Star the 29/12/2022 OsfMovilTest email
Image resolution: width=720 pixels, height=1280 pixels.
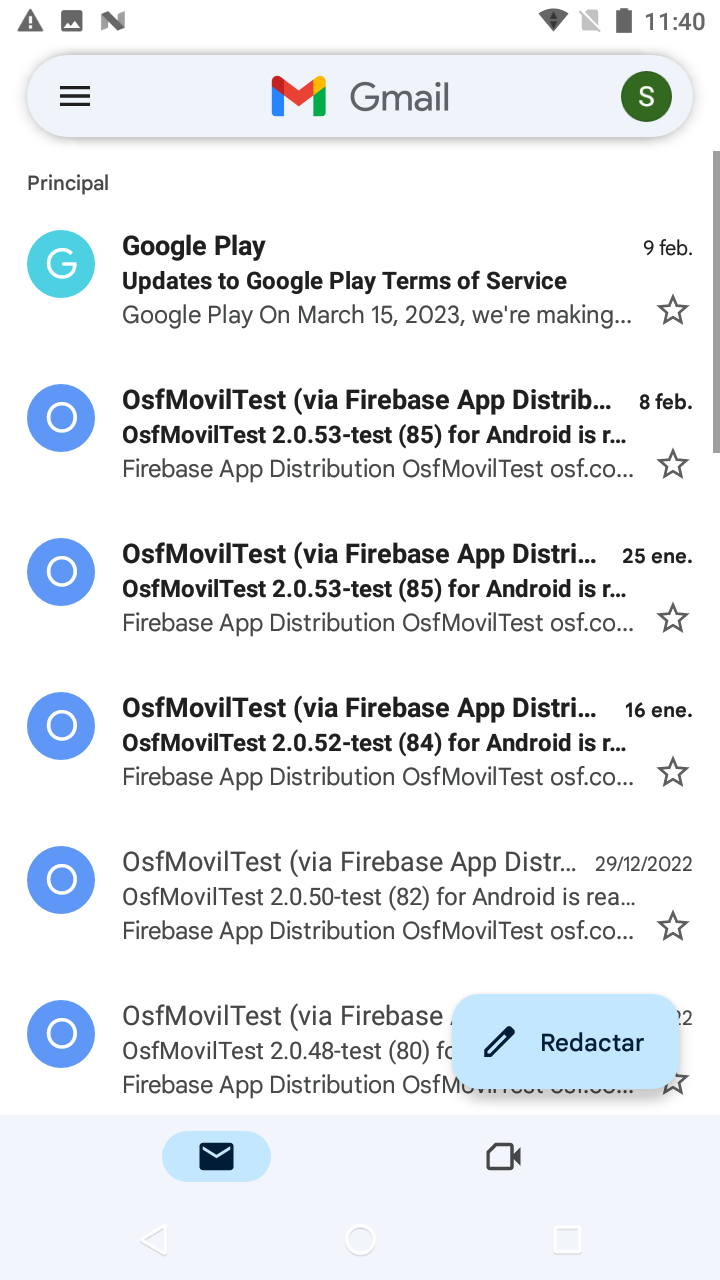click(x=673, y=927)
